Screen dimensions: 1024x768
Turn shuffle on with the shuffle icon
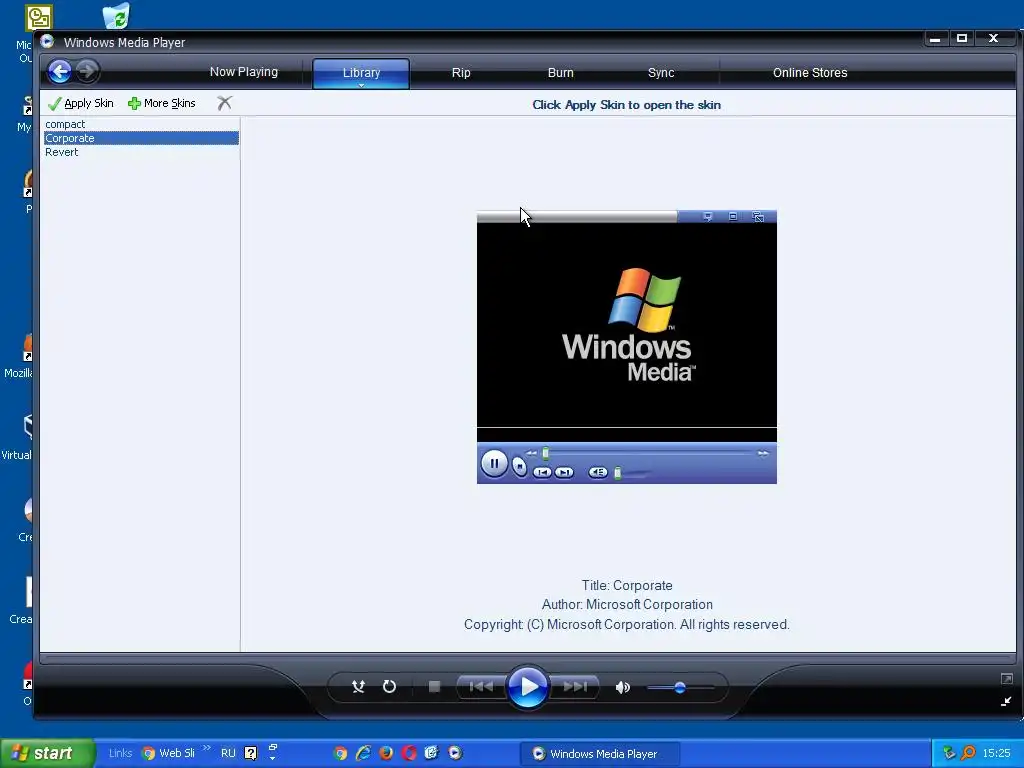coord(358,686)
